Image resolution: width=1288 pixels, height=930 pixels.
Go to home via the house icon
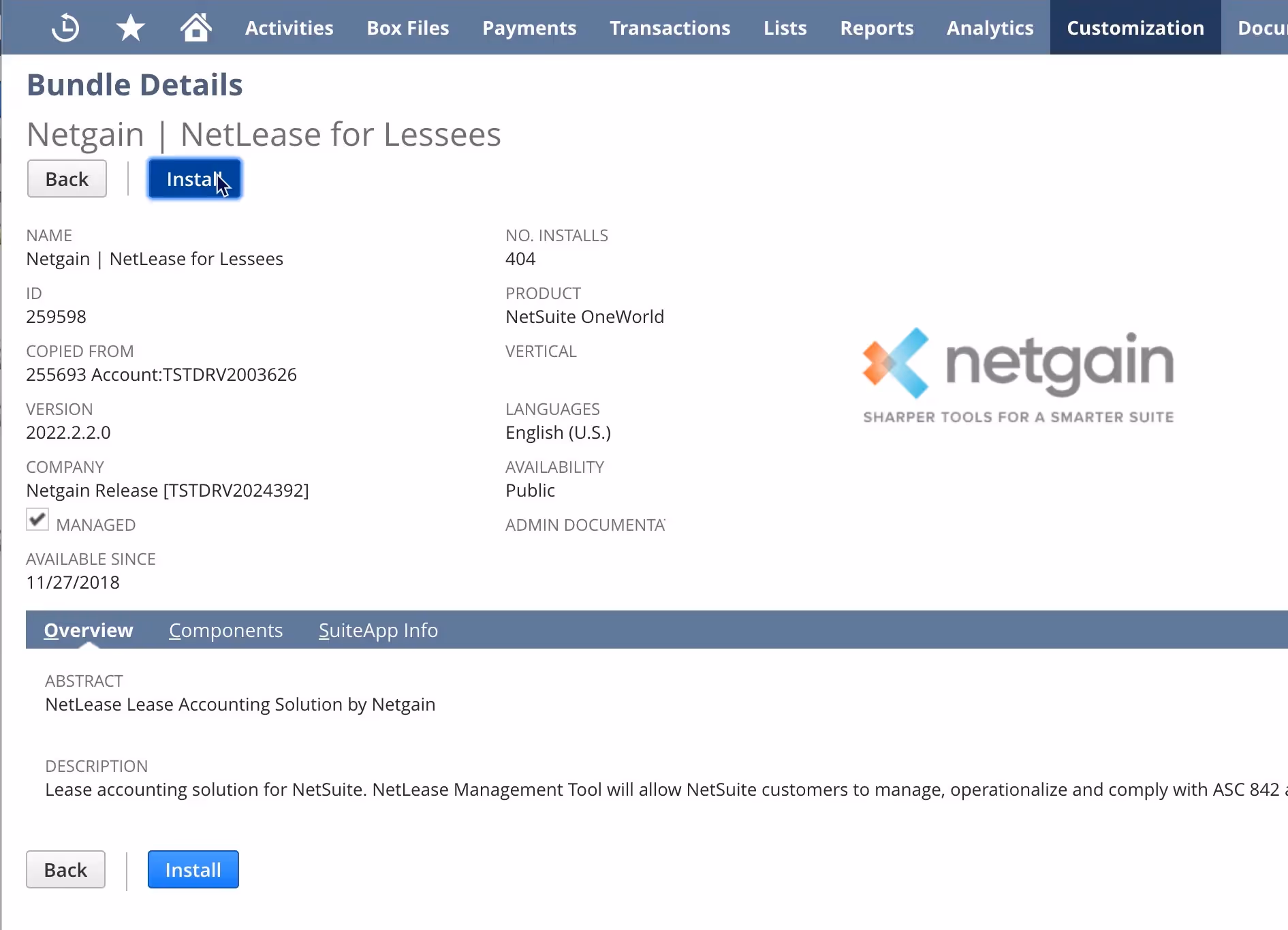(196, 27)
